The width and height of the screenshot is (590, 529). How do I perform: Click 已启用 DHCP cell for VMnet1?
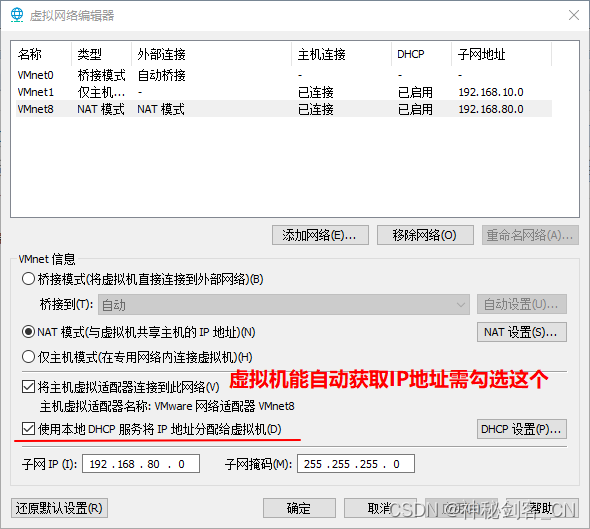[x=415, y=92]
